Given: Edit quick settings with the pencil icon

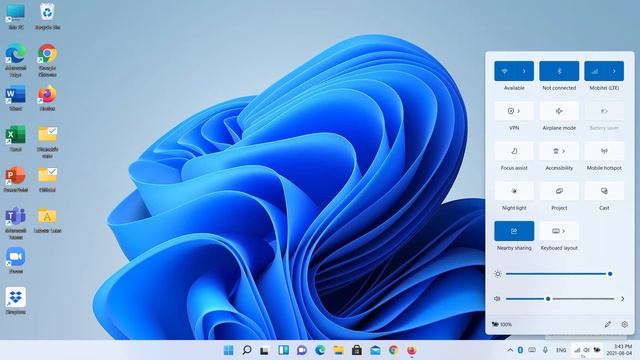Looking at the screenshot, I should 608,324.
